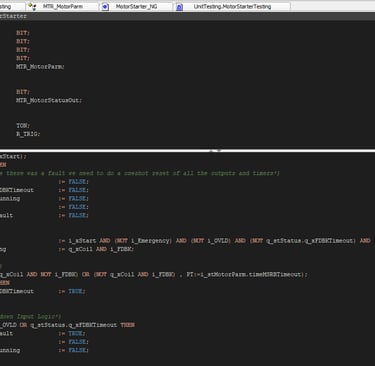Click the pane splitter collapse arrows
375x366 pixels.
pos(215,151)
